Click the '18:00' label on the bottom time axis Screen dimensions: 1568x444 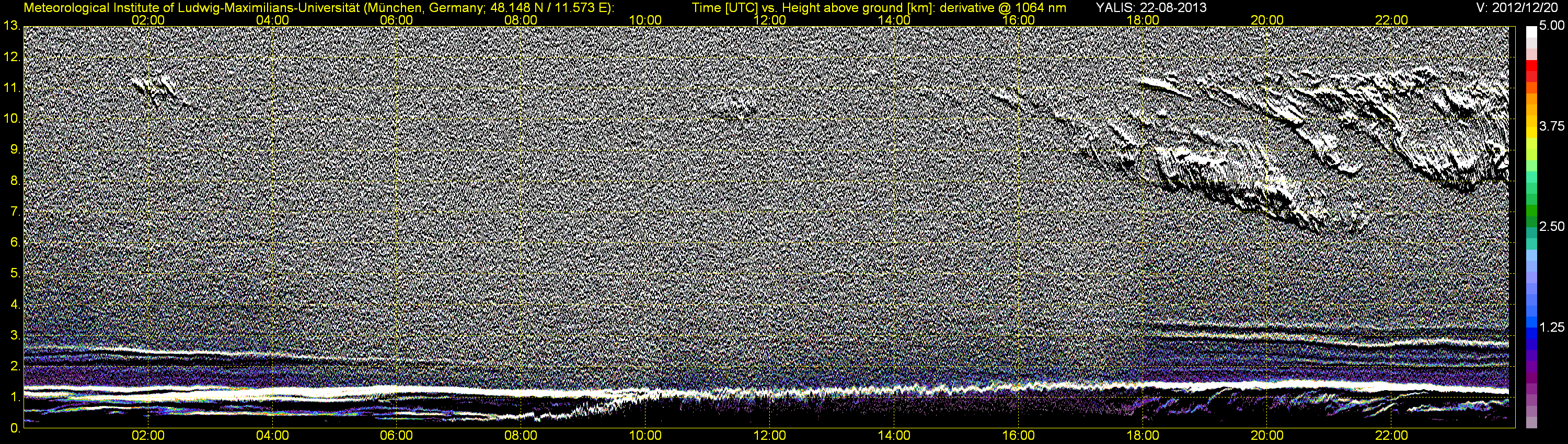(x=1143, y=436)
